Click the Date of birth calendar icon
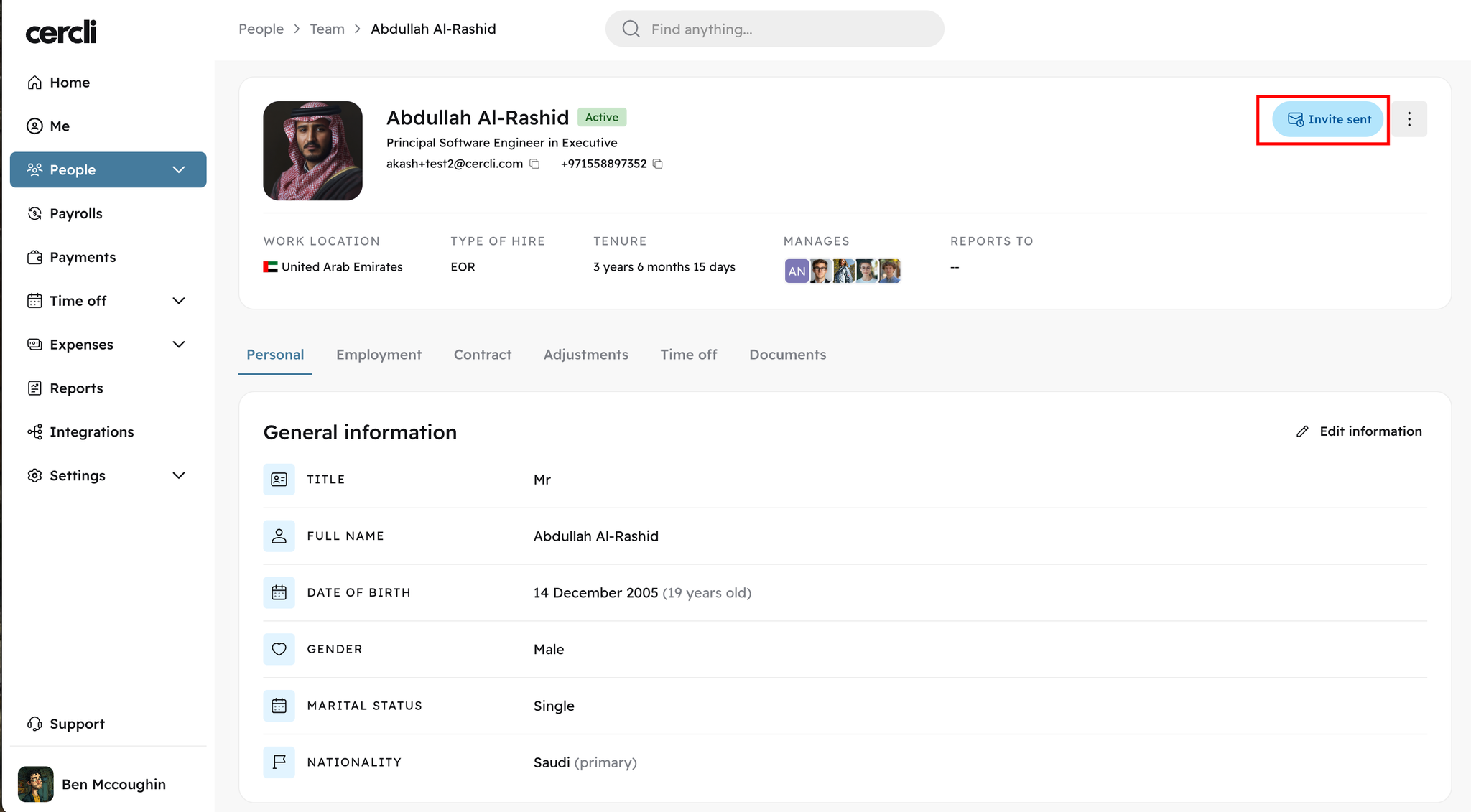1471x812 pixels. click(x=279, y=593)
